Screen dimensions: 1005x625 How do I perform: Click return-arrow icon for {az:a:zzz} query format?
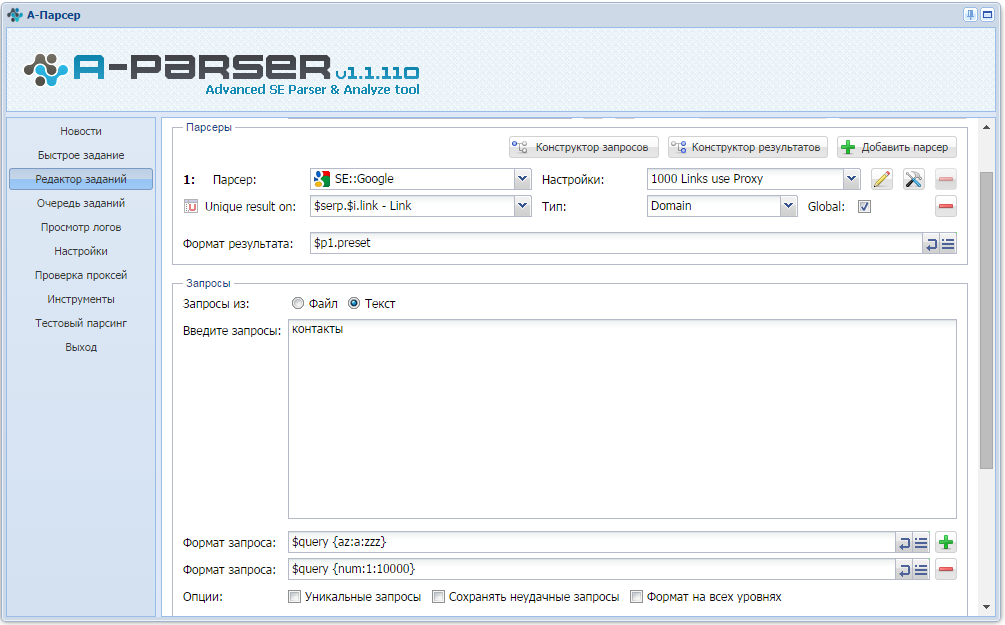coord(904,543)
